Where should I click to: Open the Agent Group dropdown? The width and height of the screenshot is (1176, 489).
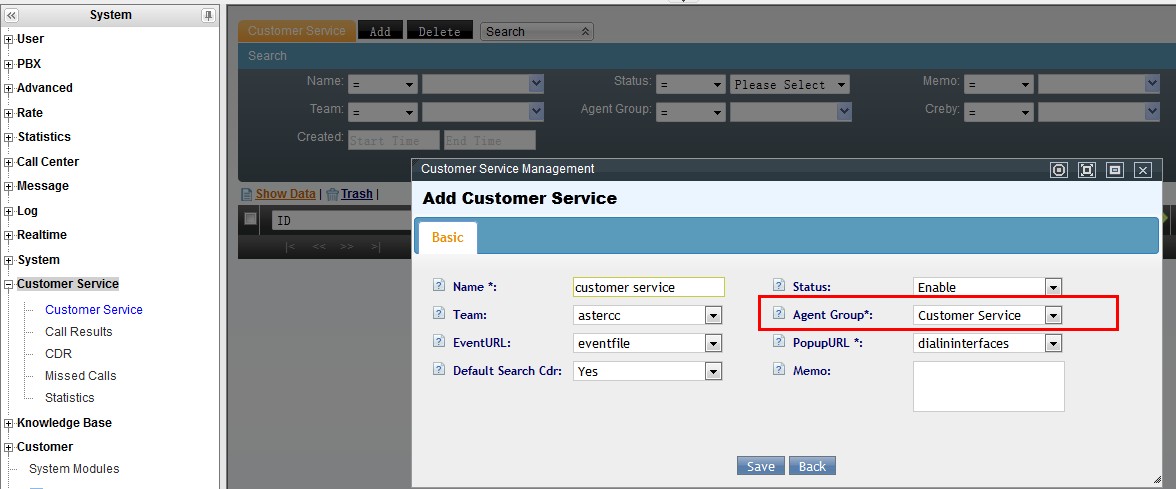tap(1052, 316)
